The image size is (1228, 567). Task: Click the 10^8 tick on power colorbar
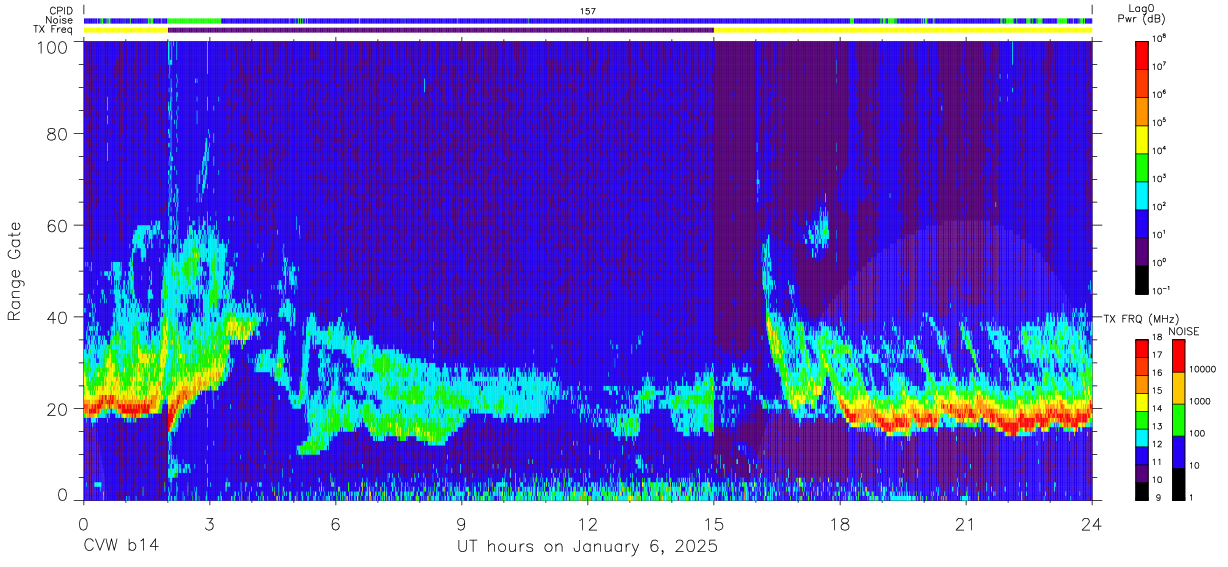(x=1161, y=39)
